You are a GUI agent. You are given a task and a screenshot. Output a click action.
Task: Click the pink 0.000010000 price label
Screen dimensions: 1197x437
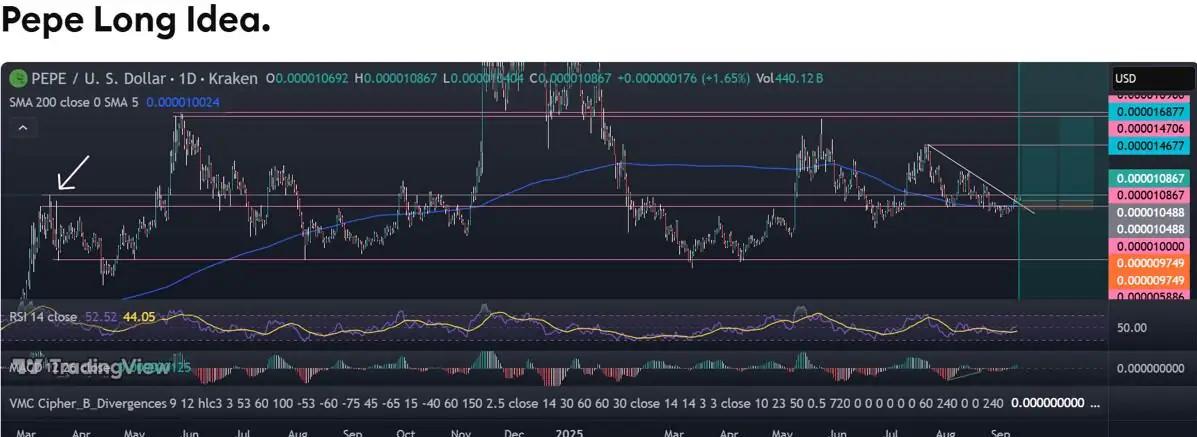click(1150, 245)
